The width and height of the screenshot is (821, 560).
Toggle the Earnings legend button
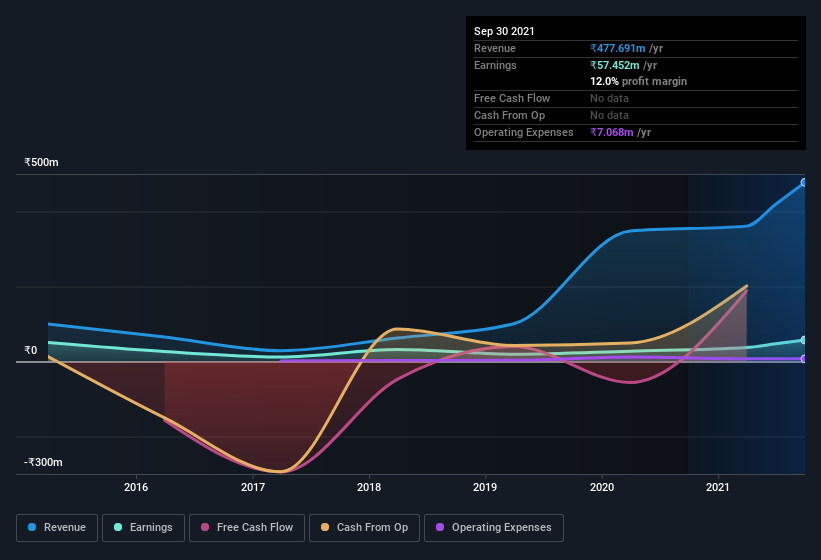[143, 528]
